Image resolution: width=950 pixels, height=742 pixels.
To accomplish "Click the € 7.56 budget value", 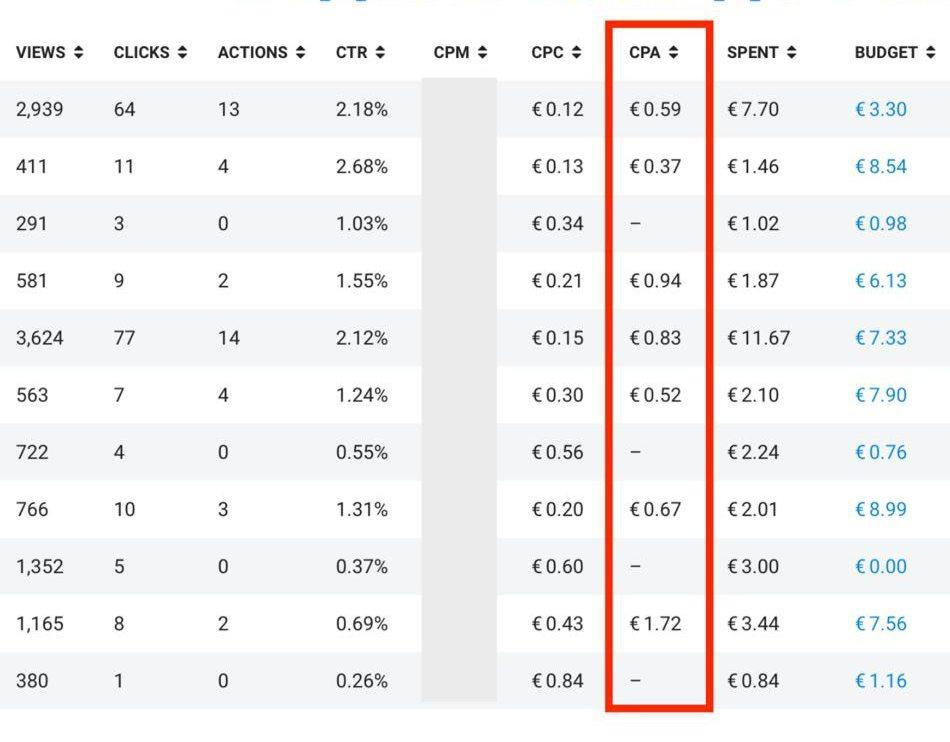I will pos(880,623).
